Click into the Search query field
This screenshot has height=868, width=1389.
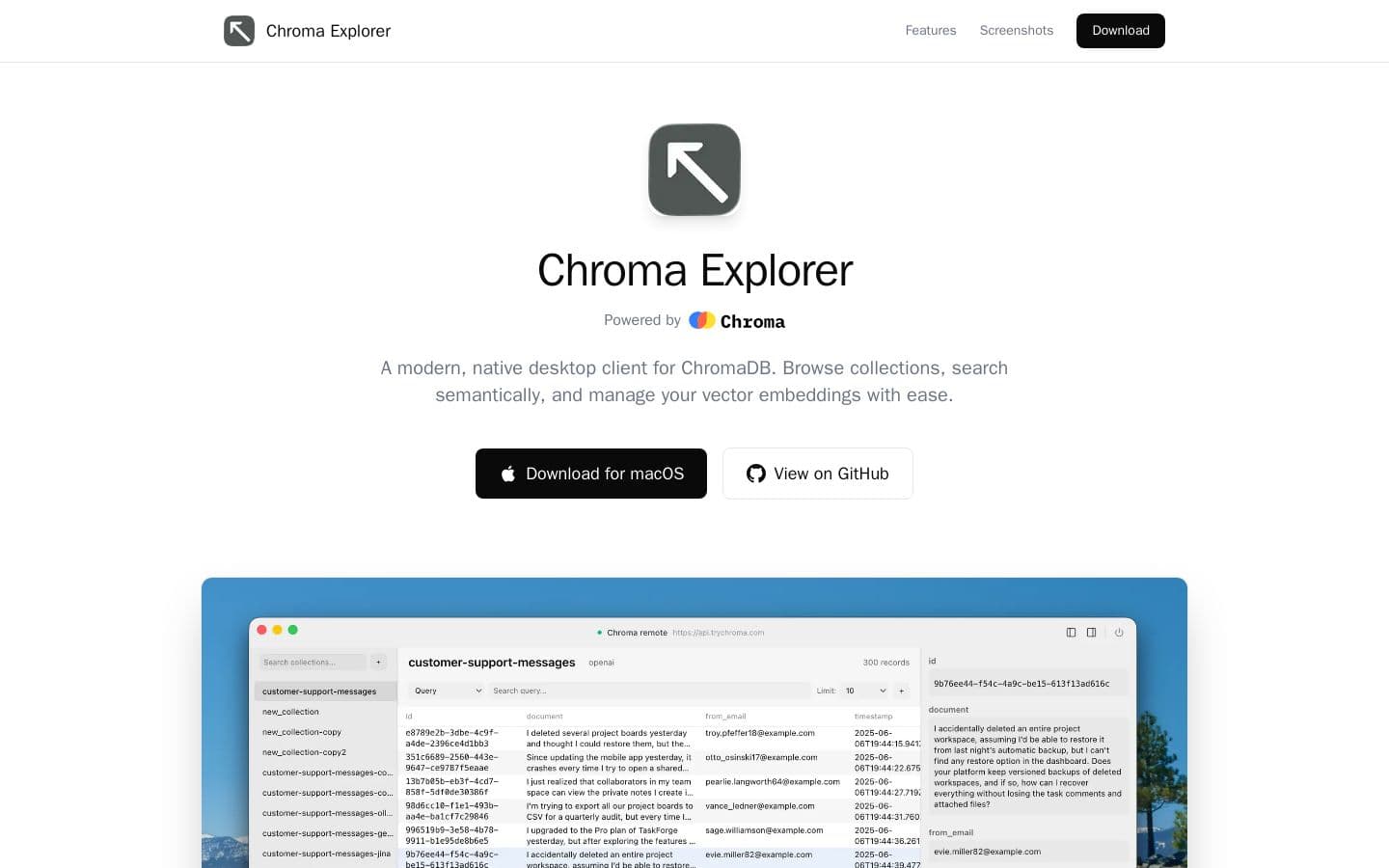(x=648, y=691)
